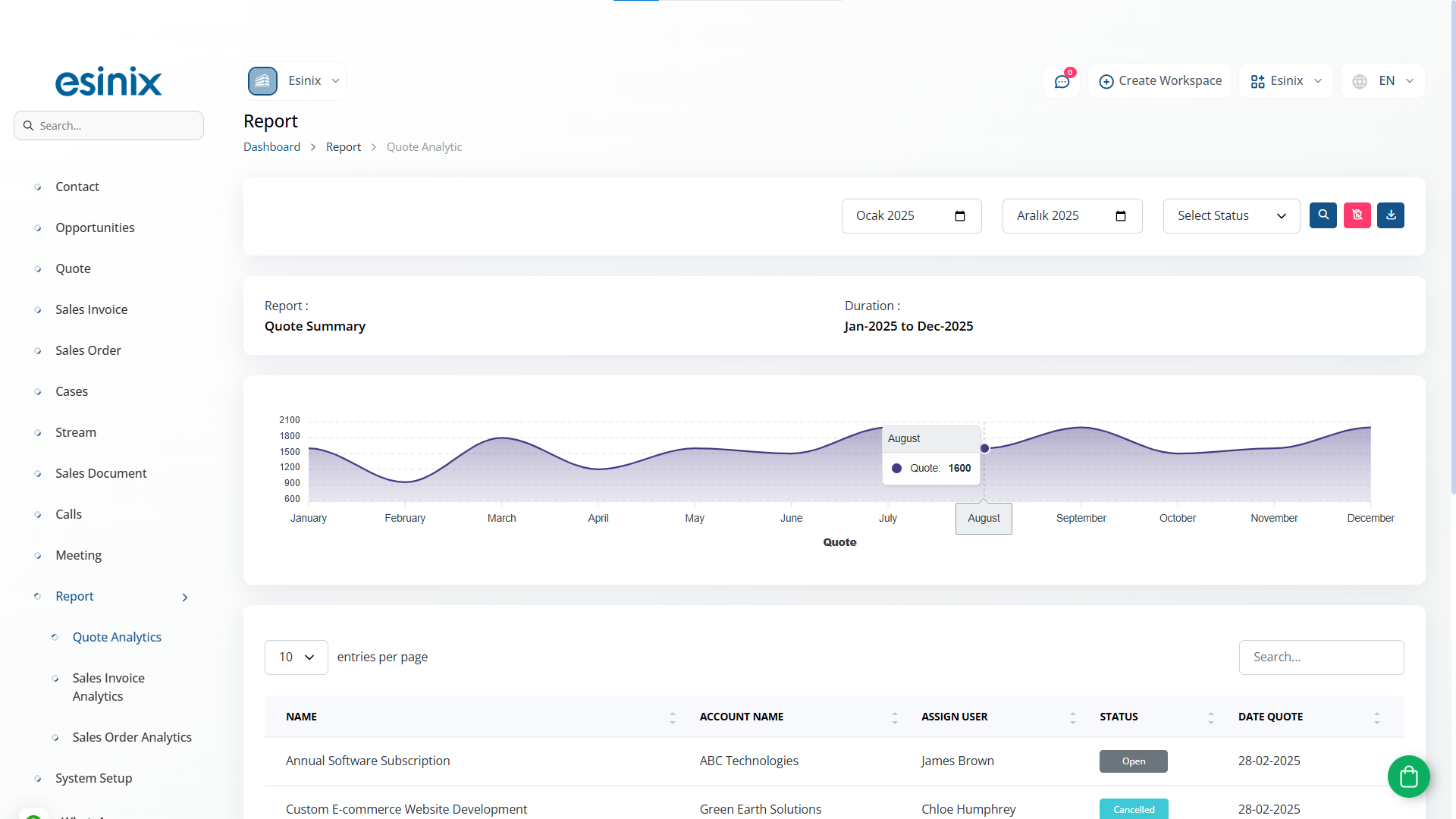Open Opportunities in the sidebar

tap(95, 227)
